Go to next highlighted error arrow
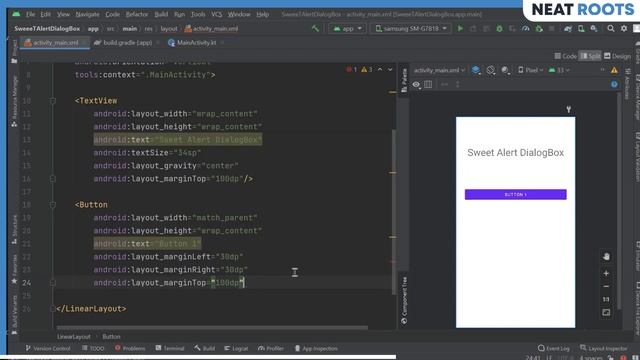This screenshot has height=360, width=640. 390,69
